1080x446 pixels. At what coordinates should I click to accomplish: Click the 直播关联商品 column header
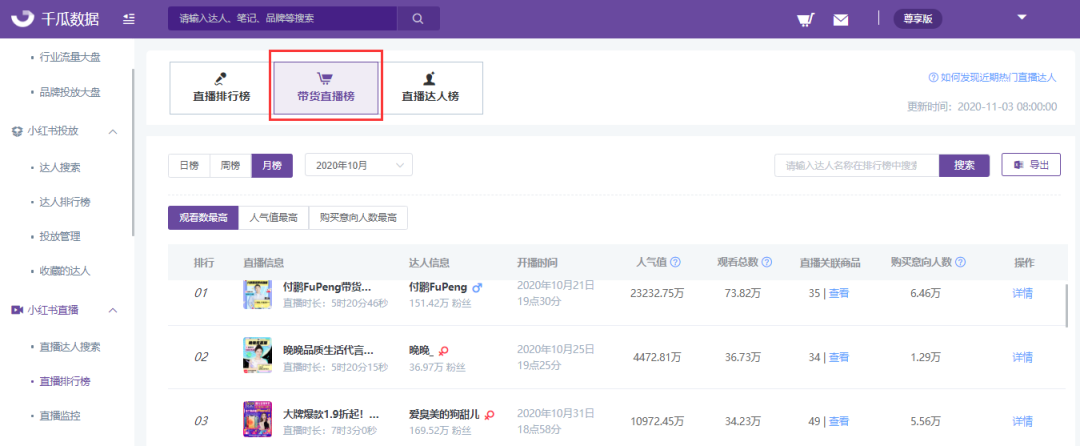829,262
